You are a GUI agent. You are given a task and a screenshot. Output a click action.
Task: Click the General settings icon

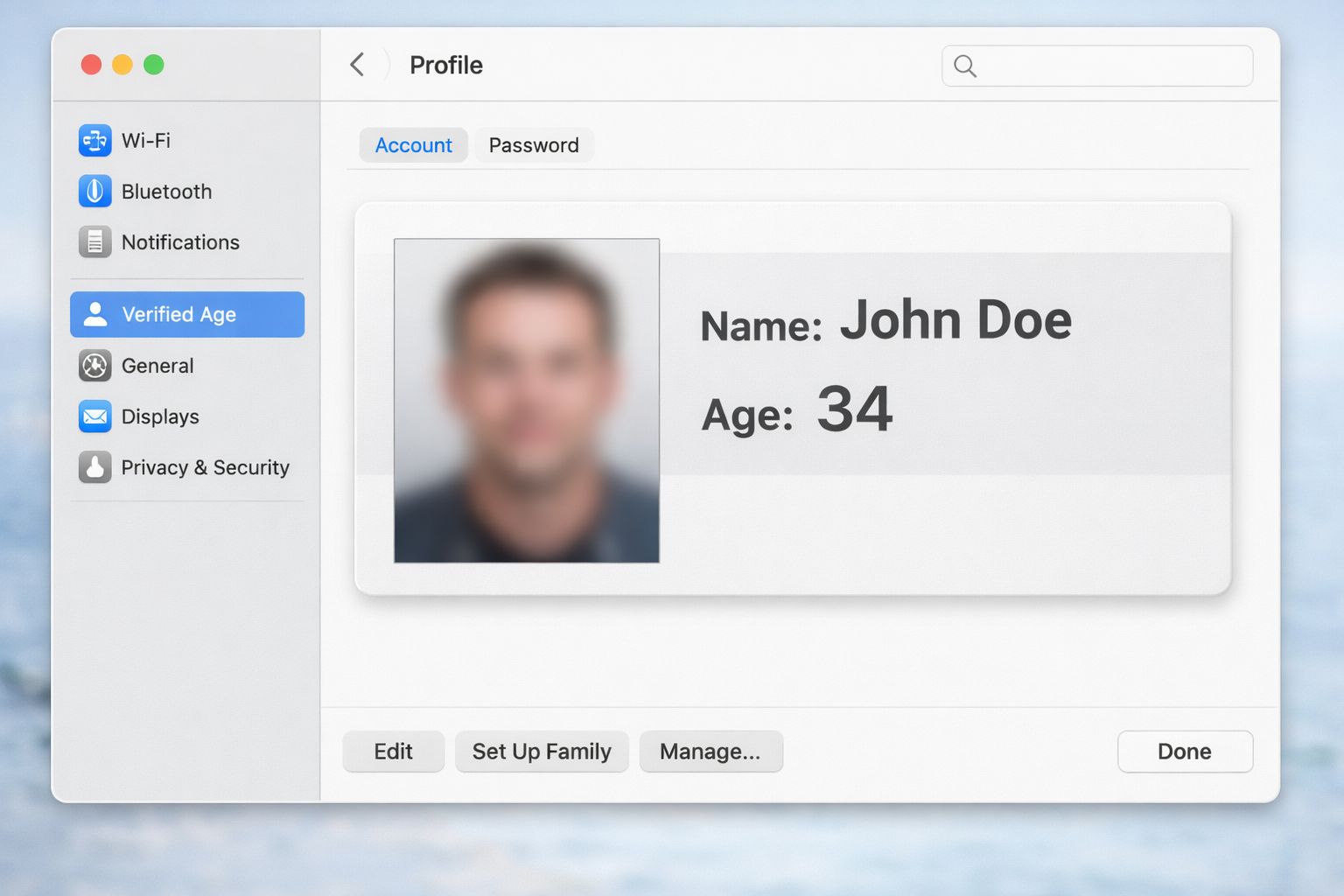tap(94, 366)
